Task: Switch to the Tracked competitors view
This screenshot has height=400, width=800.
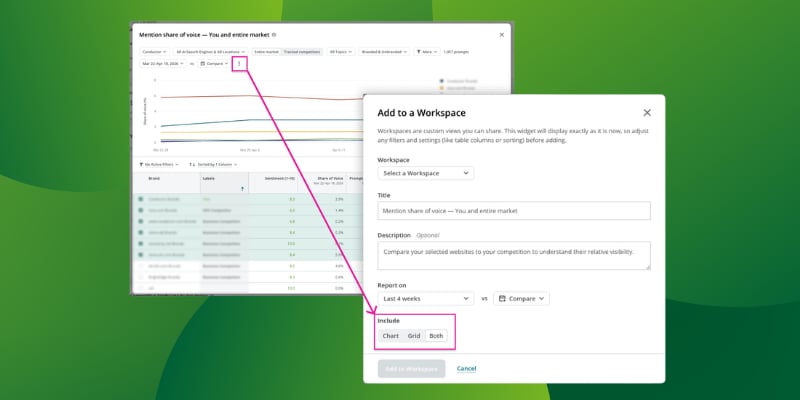Action: point(302,52)
